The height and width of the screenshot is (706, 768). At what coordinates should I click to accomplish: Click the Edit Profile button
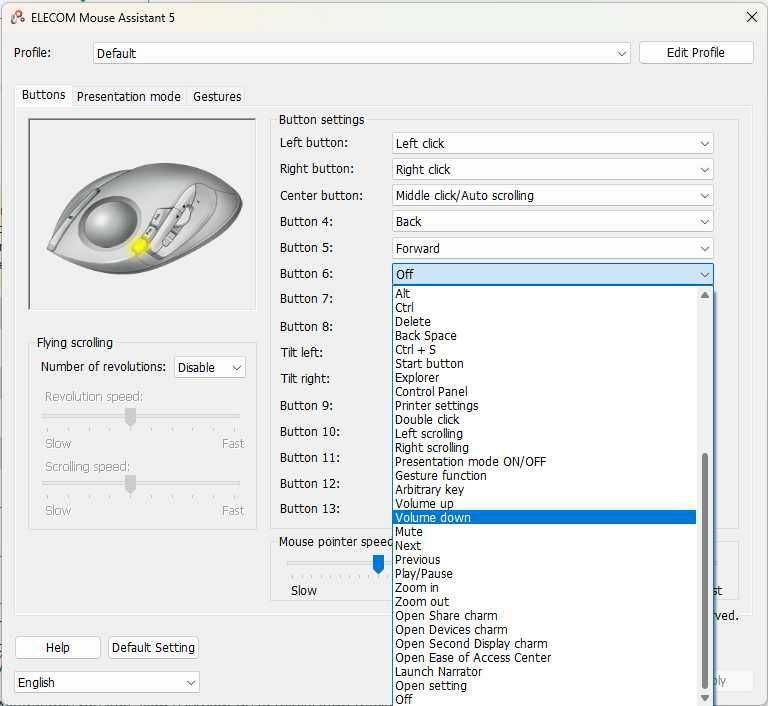[696, 52]
